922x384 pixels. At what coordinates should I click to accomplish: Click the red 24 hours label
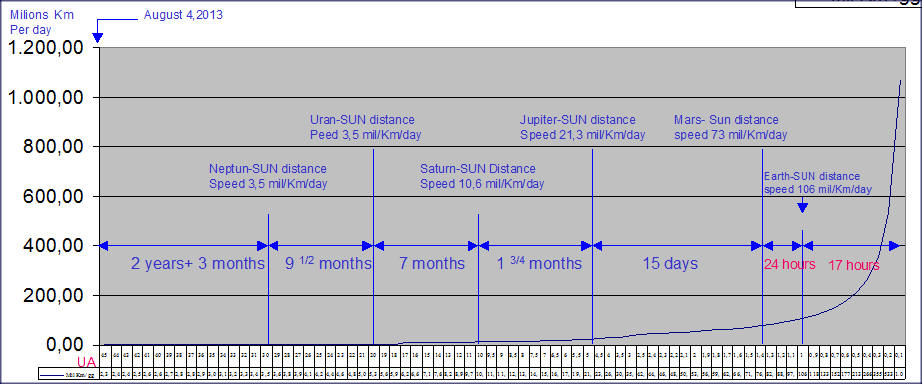tap(790, 265)
